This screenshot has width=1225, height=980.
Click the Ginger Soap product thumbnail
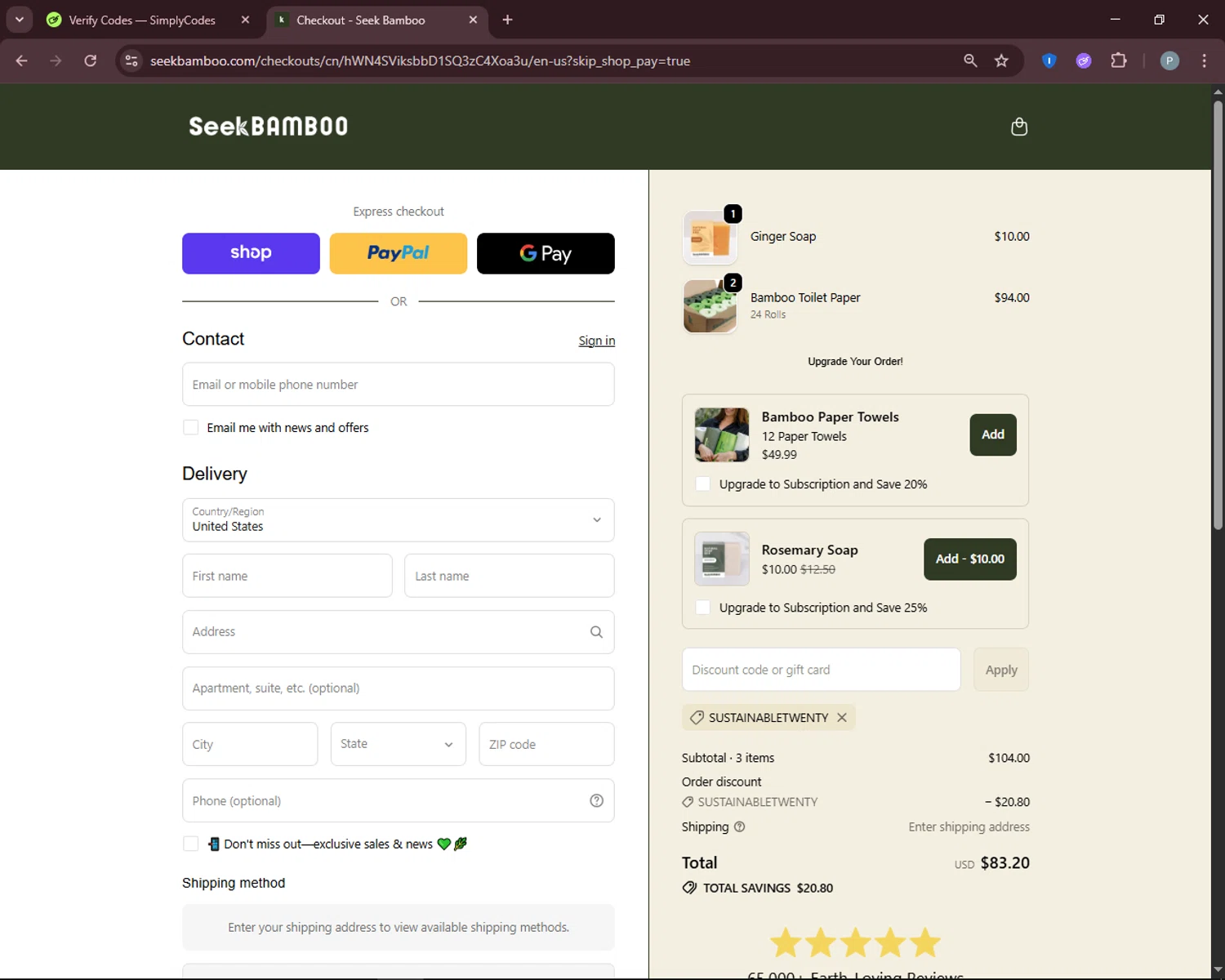click(x=710, y=238)
